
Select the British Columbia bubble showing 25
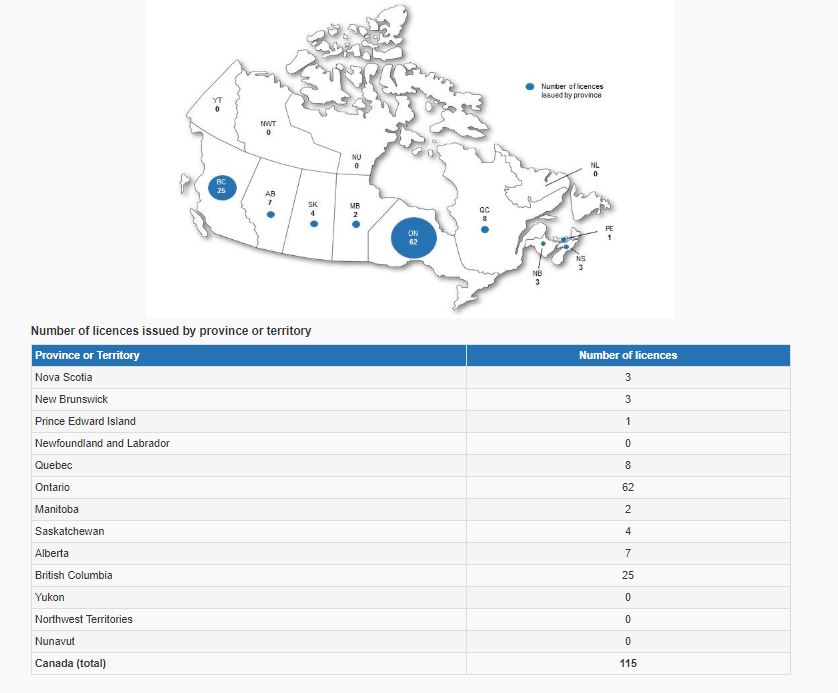(x=221, y=186)
